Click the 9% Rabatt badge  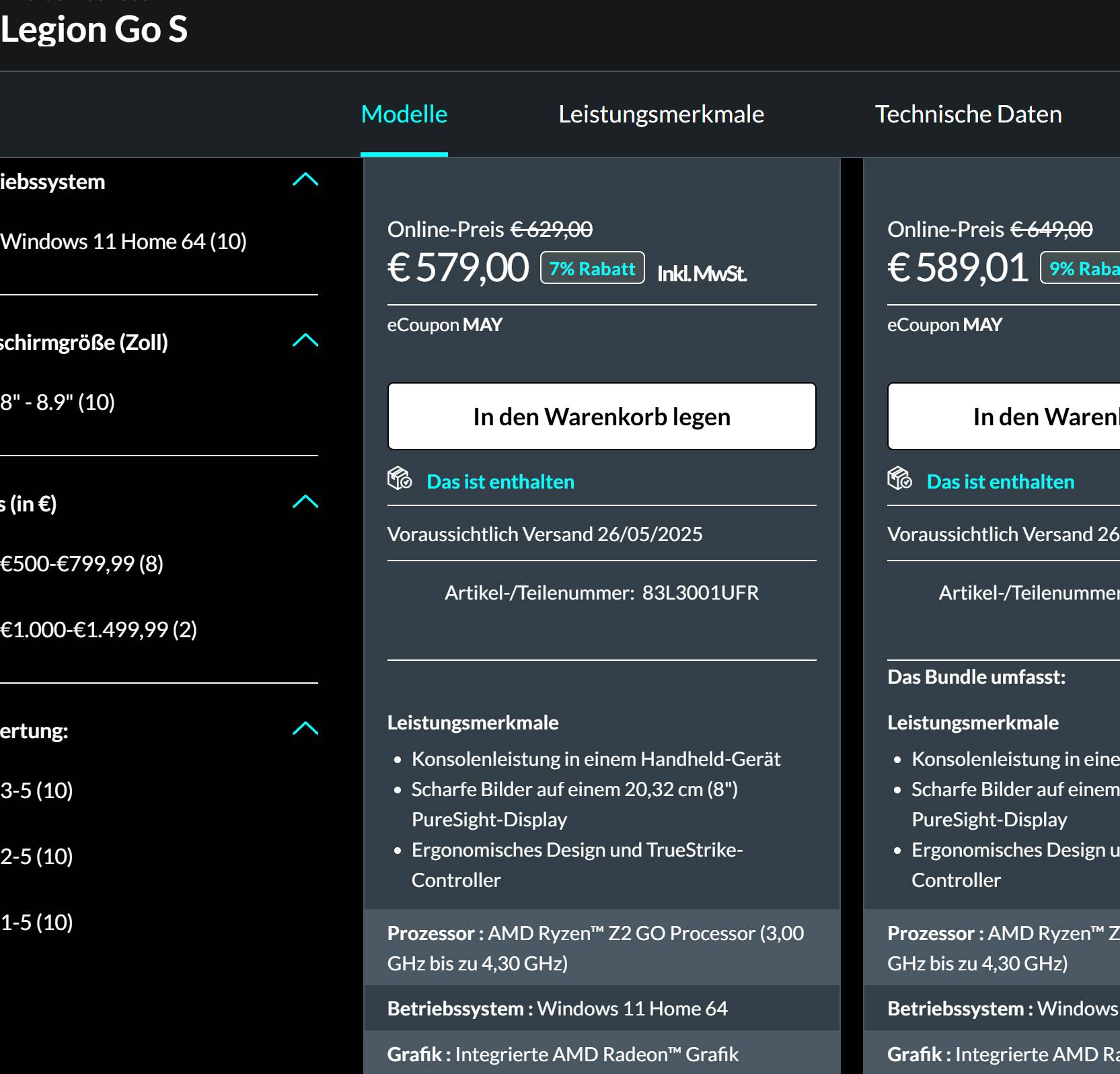(1080, 268)
